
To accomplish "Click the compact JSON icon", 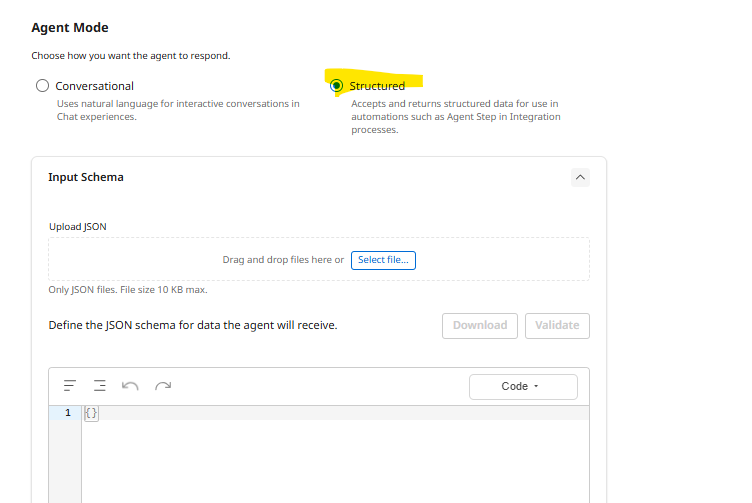I will [x=100, y=386].
